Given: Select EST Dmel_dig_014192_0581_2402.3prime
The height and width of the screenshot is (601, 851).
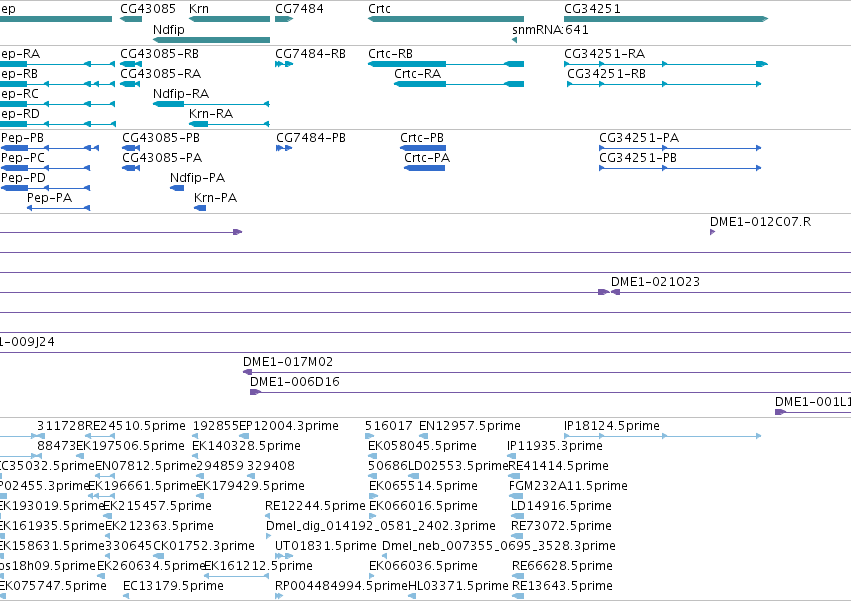Looking at the screenshot, I should coord(380,526).
